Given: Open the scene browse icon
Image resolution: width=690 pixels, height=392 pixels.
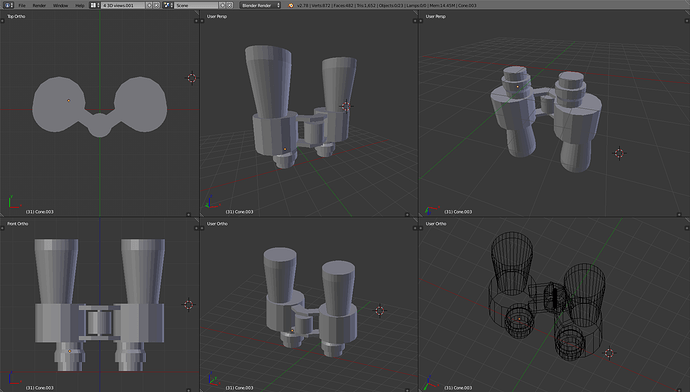Looking at the screenshot, I should [x=168, y=5].
